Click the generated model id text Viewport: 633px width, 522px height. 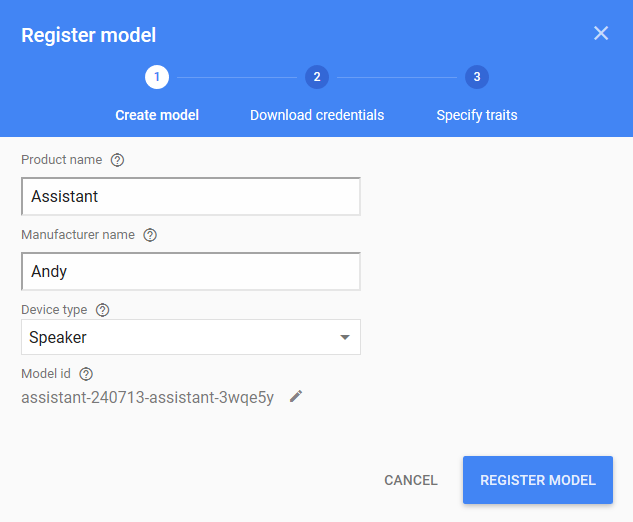(x=147, y=397)
